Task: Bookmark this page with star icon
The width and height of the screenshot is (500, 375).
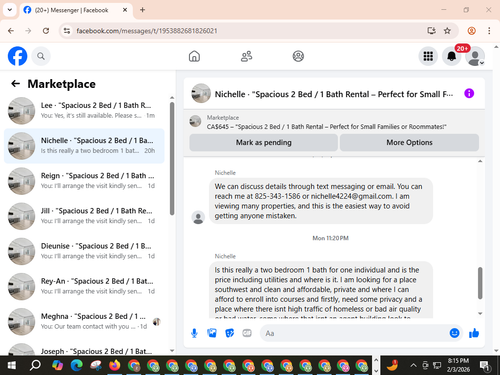Action: [x=447, y=31]
